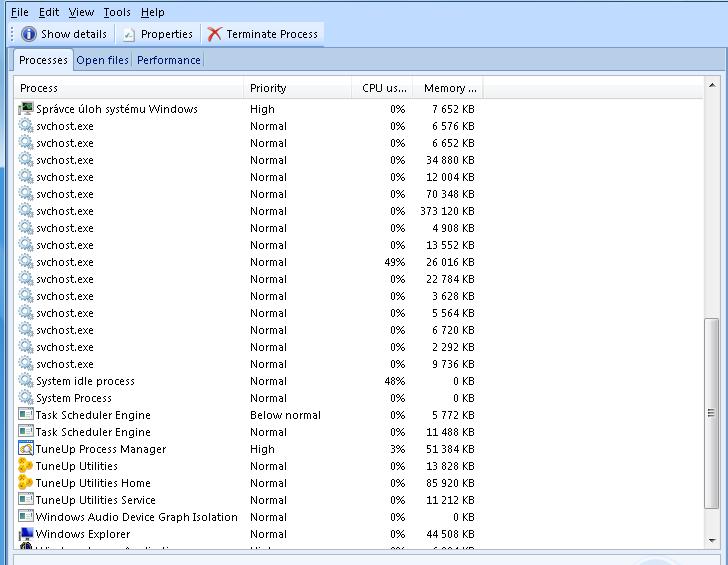Select svchost.exe row with 2 292 KB
The width and height of the screenshot is (728, 565).
pyautogui.click(x=248, y=347)
